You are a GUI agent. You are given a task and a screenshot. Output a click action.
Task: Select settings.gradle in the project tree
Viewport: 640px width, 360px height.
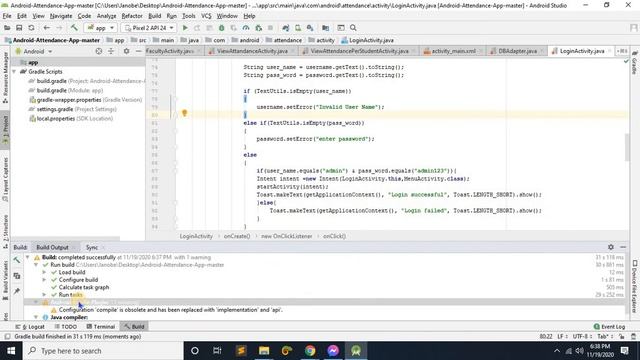[x=73, y=109]
